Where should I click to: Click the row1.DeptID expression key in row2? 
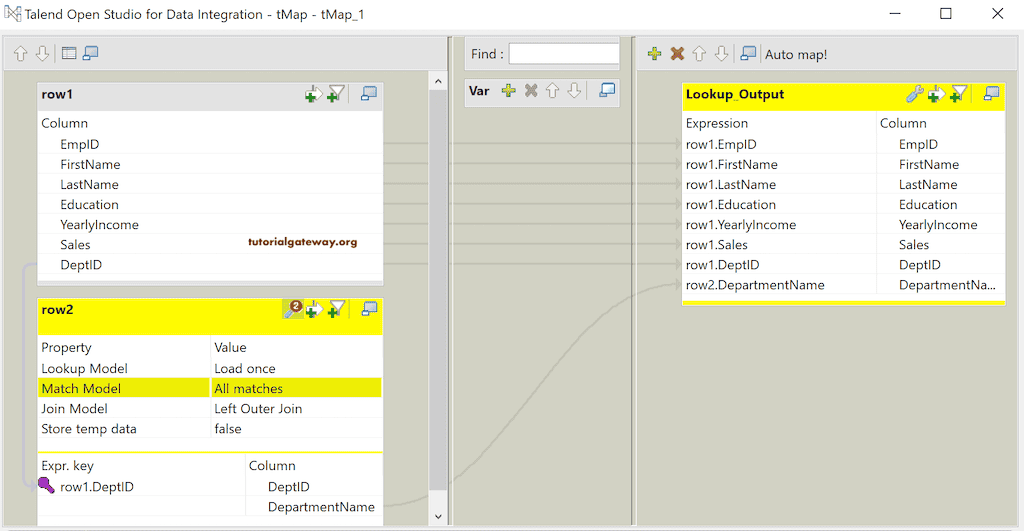tap(97, 487)
